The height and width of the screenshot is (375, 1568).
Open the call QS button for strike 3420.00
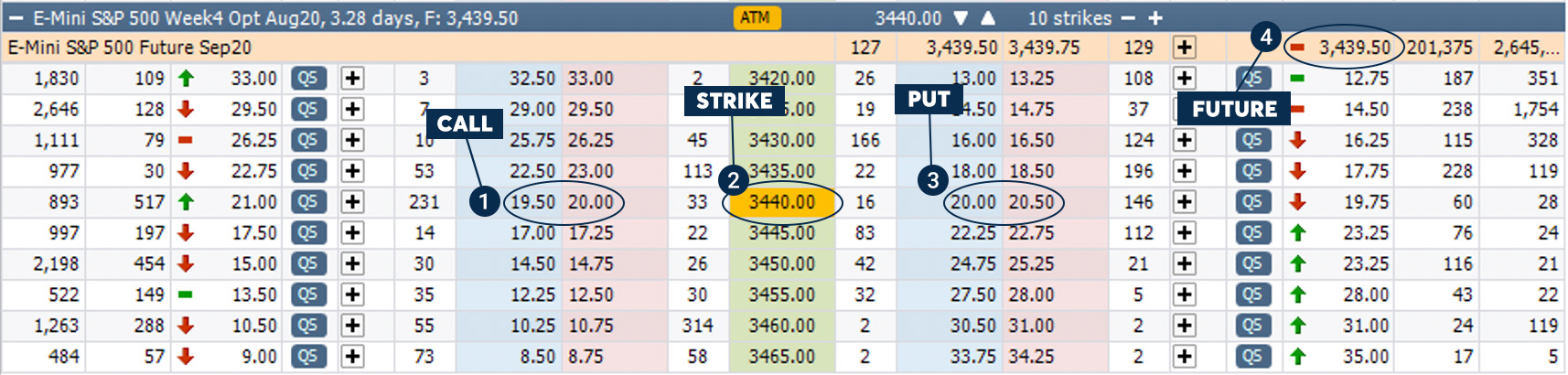point(308,79)
